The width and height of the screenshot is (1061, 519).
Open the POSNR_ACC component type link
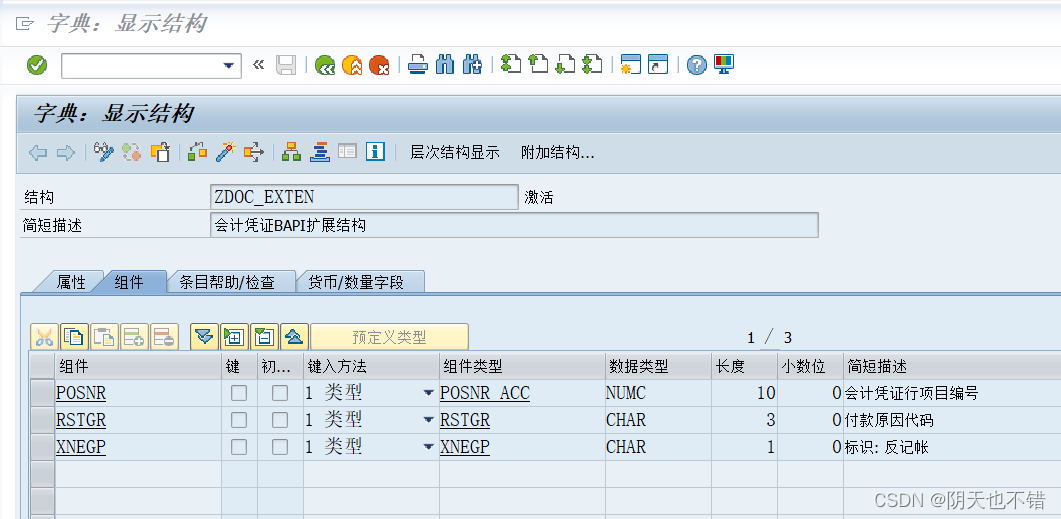point(484,393)
